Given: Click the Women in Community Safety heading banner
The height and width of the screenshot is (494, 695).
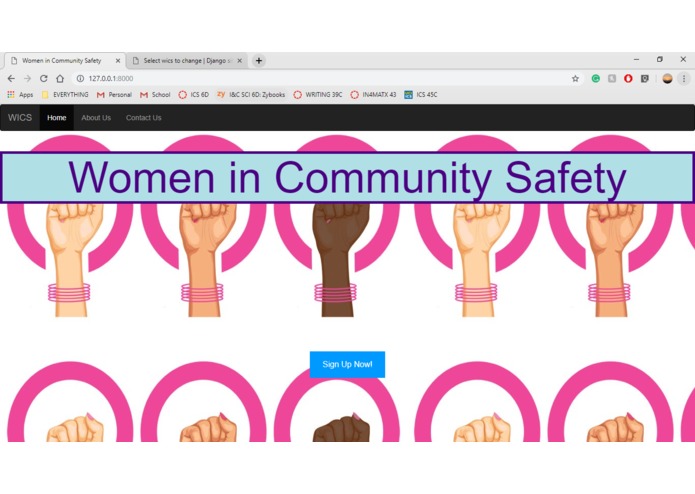Looking at the screenshot, I should pyautogui.click(x=348, y=177).
